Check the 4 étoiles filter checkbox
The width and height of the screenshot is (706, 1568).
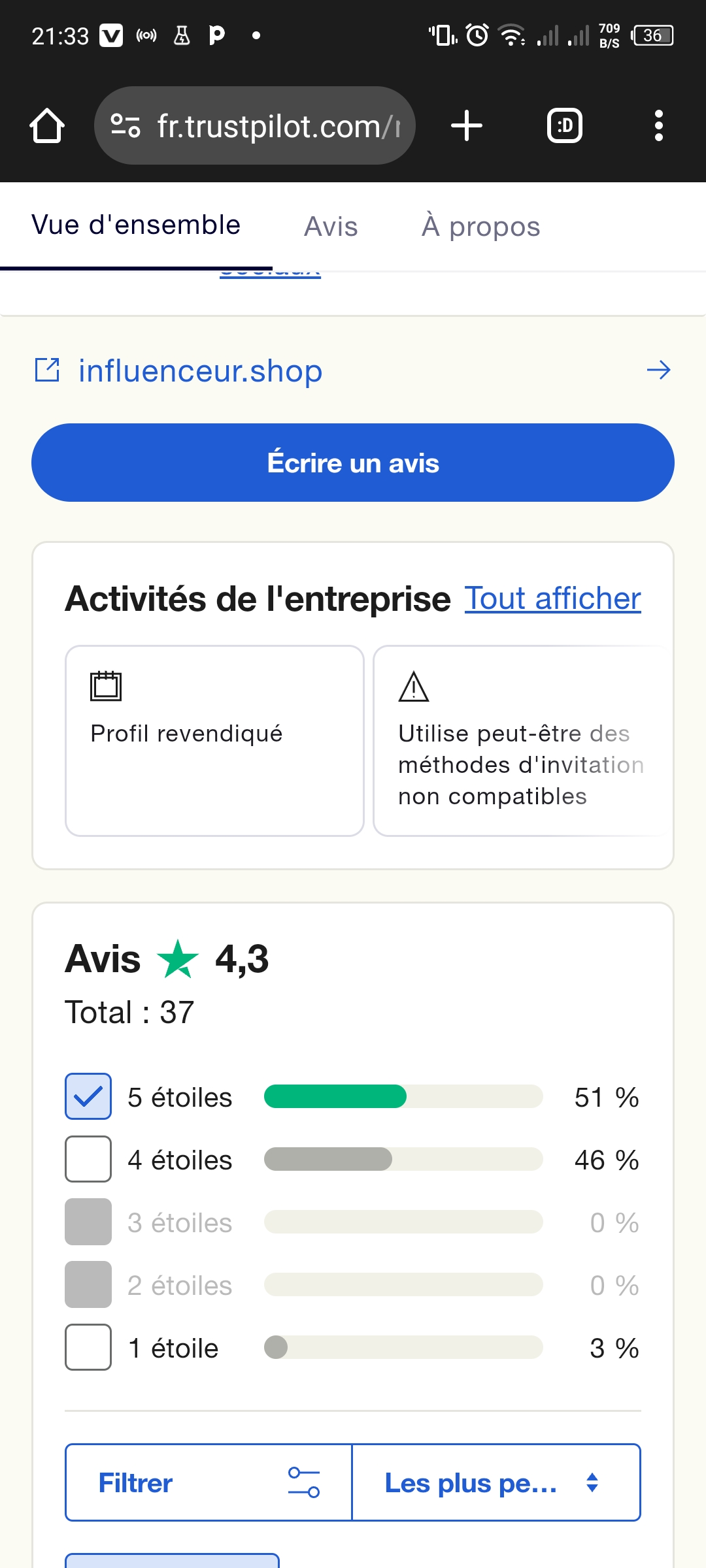88,1159
